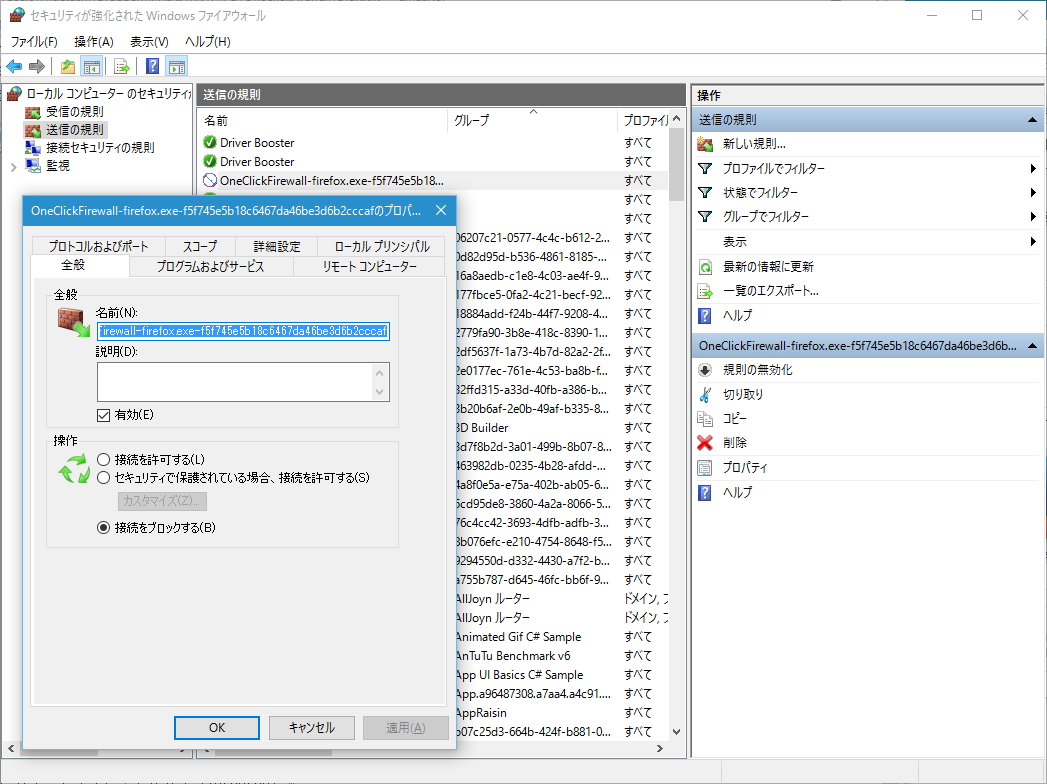
Task: Toggle the Action pane toolbar icon
Action: (x=177, y=66)
